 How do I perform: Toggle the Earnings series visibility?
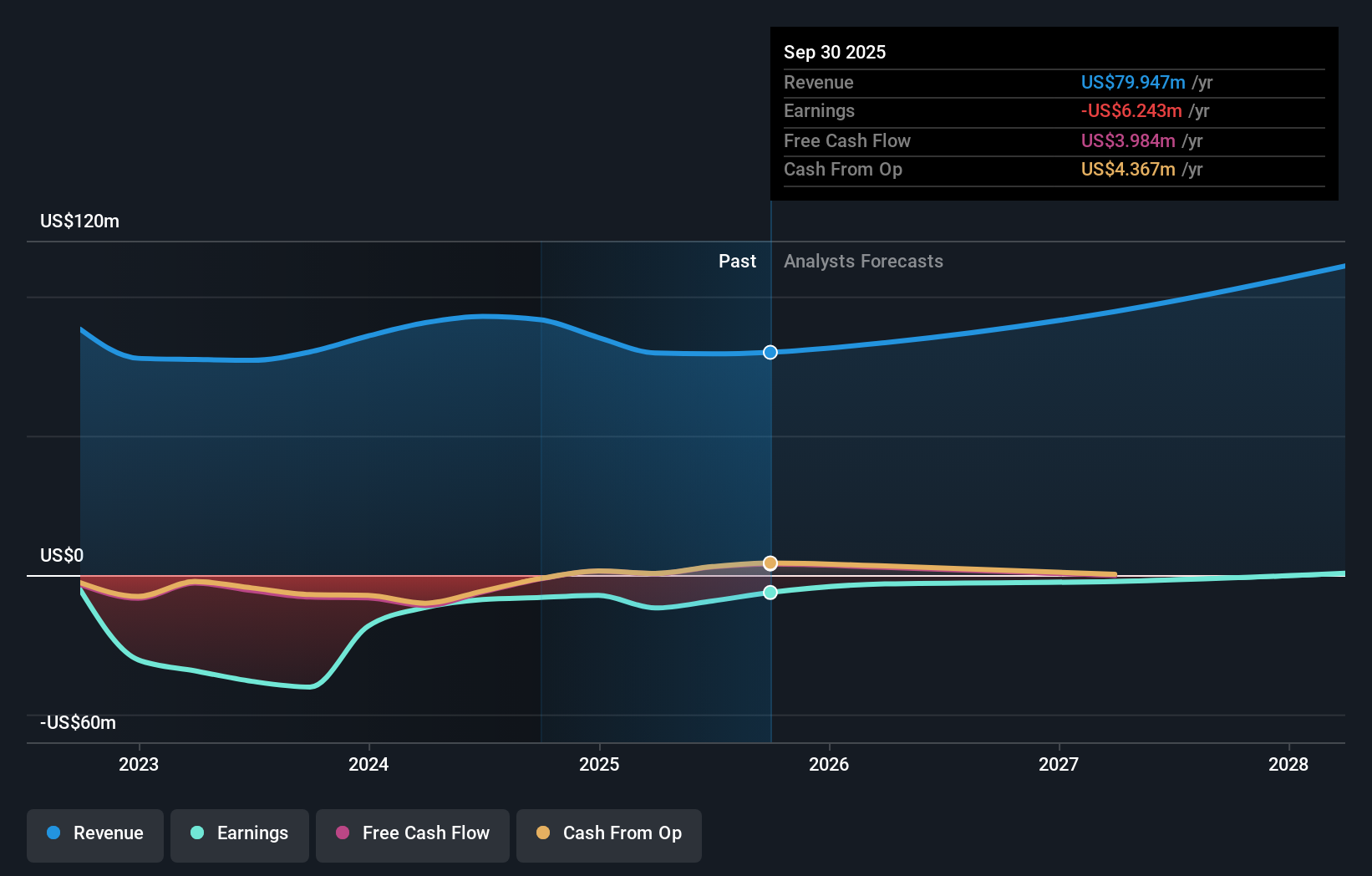pyautogui.click(x=240, y=833)
